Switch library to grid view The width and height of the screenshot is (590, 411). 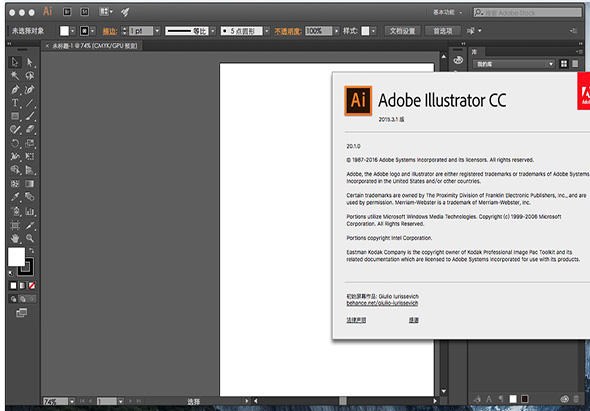tap(564, 64)
